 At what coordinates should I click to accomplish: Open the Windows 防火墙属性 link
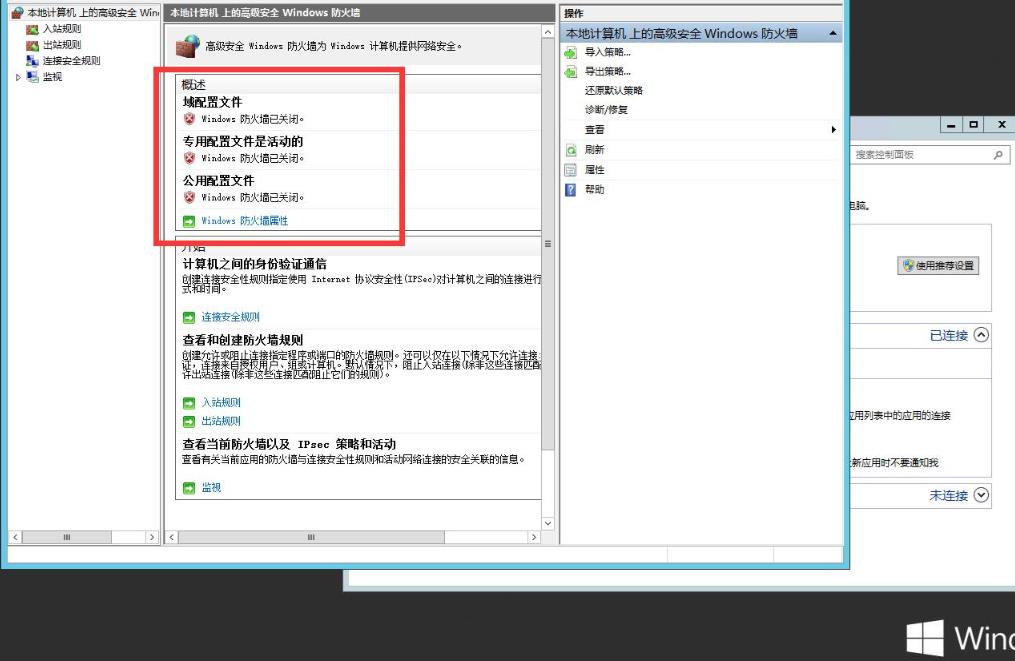tap(244, 221)
